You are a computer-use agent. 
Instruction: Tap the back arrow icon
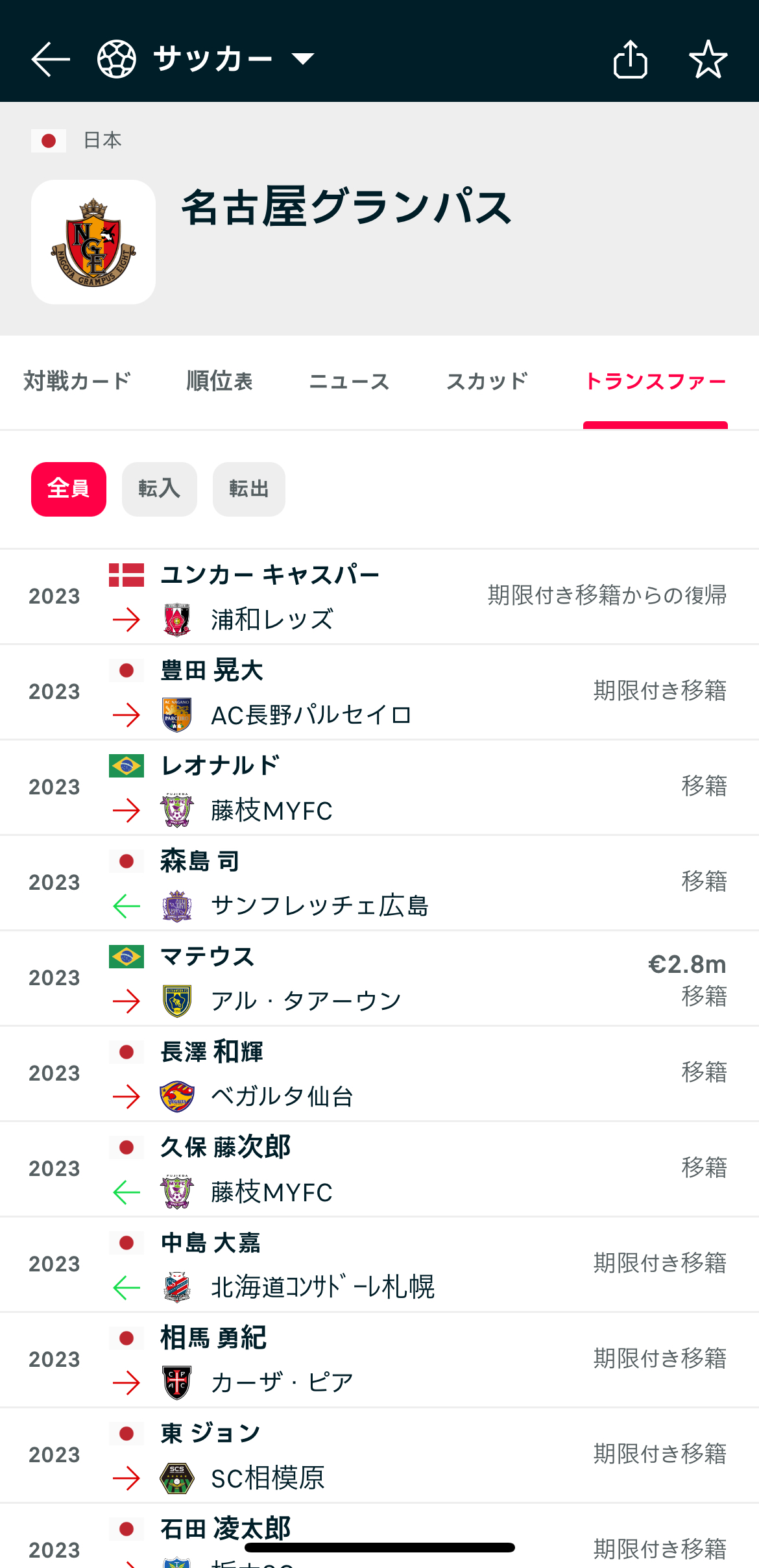[x=51, y=59]
